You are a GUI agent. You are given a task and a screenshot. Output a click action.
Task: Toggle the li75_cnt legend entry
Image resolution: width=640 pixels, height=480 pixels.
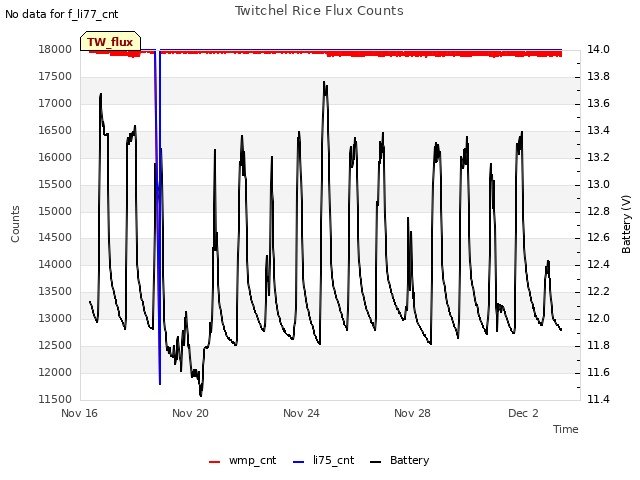(x=324, y=460)
